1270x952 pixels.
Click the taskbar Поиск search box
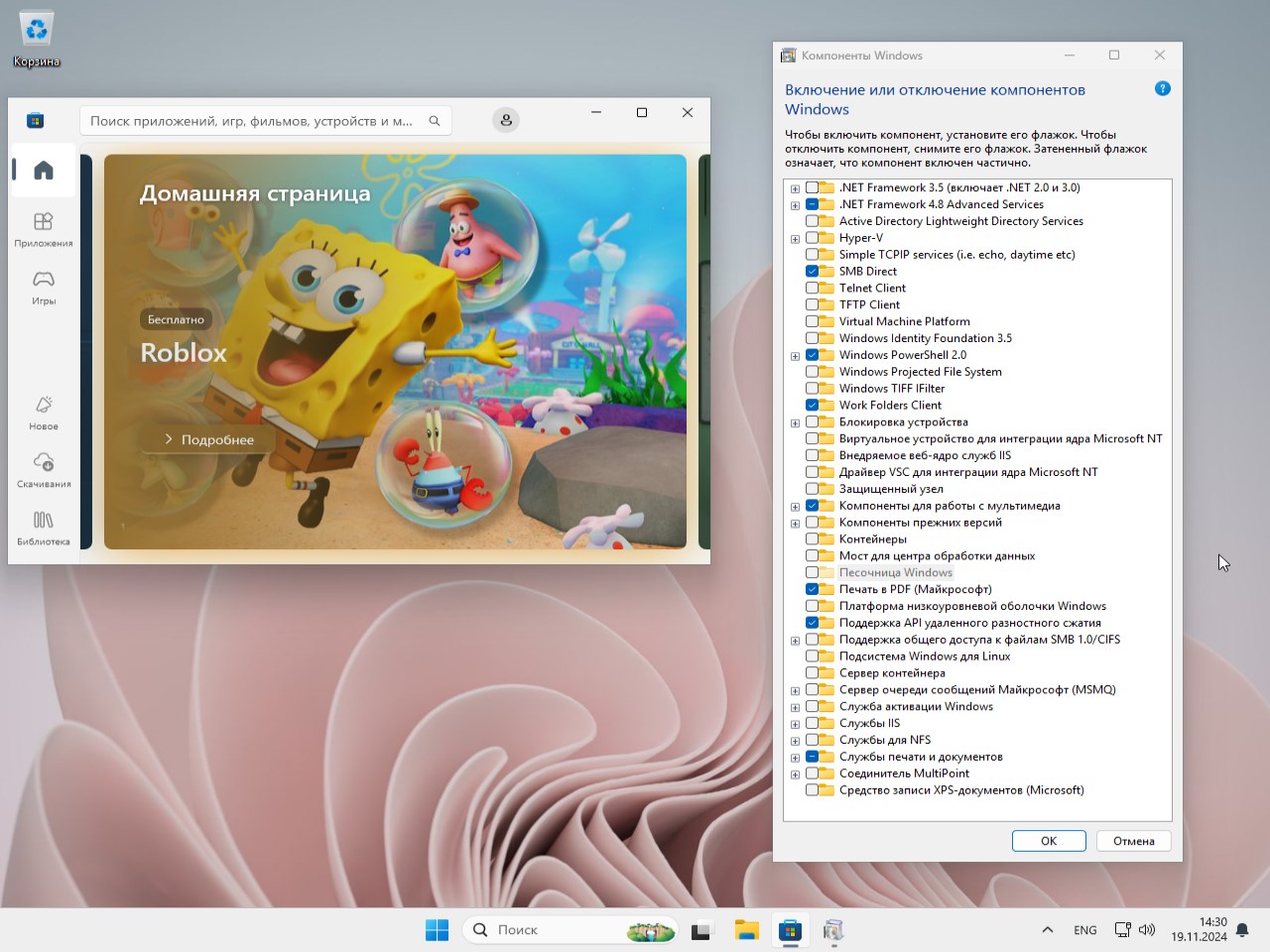[x=570, y=930]
